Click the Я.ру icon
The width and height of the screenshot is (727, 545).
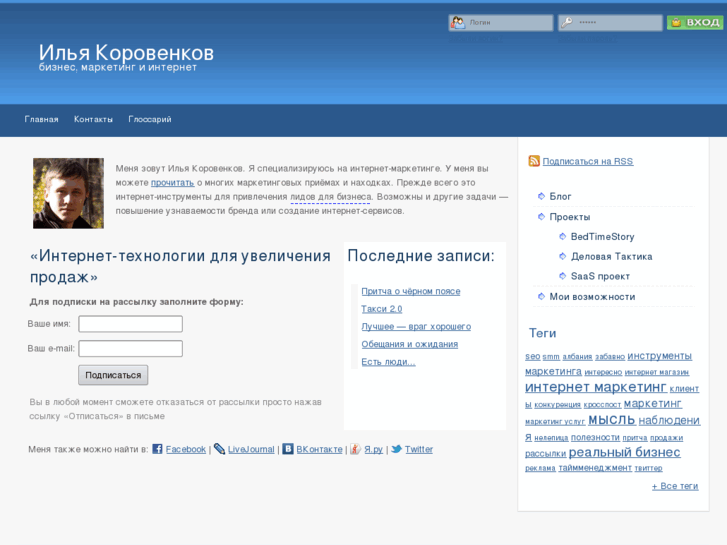coord(355,449)
